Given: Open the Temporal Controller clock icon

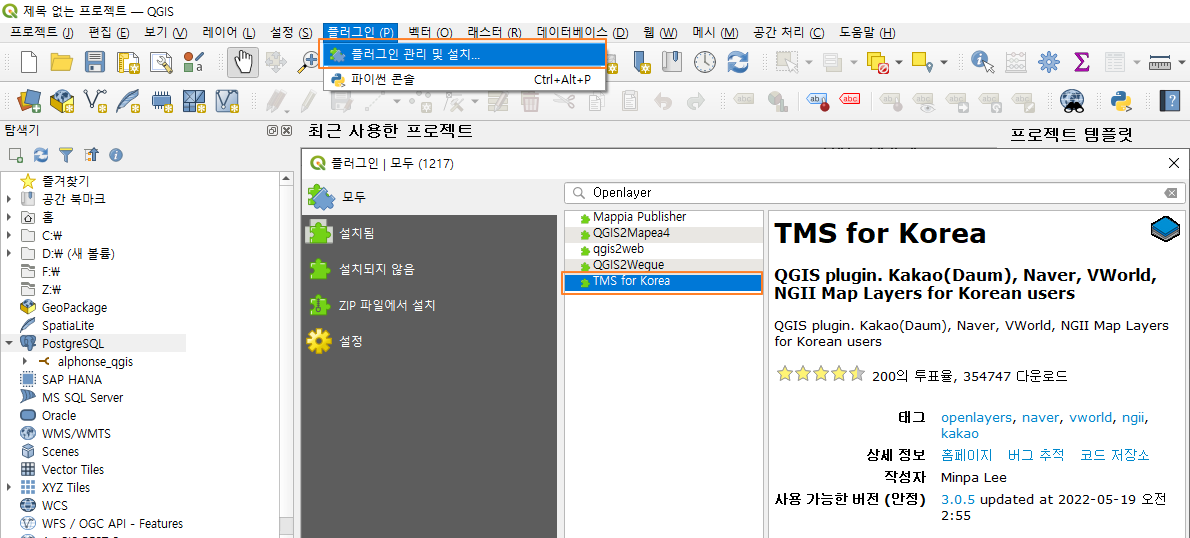Looking at the screenshot, I should (704, 61).
